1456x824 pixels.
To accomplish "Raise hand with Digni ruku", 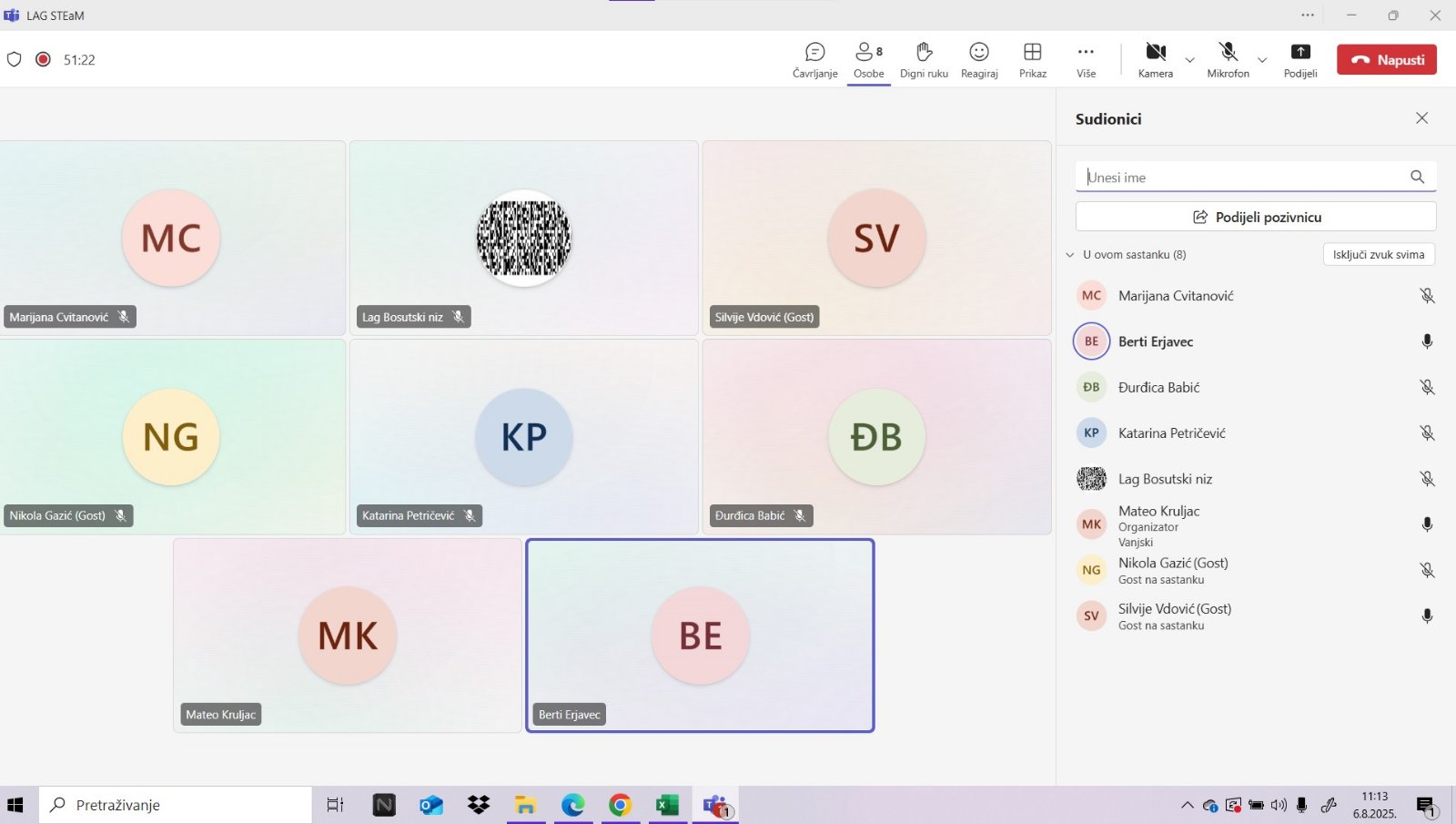I will (924, 60).
